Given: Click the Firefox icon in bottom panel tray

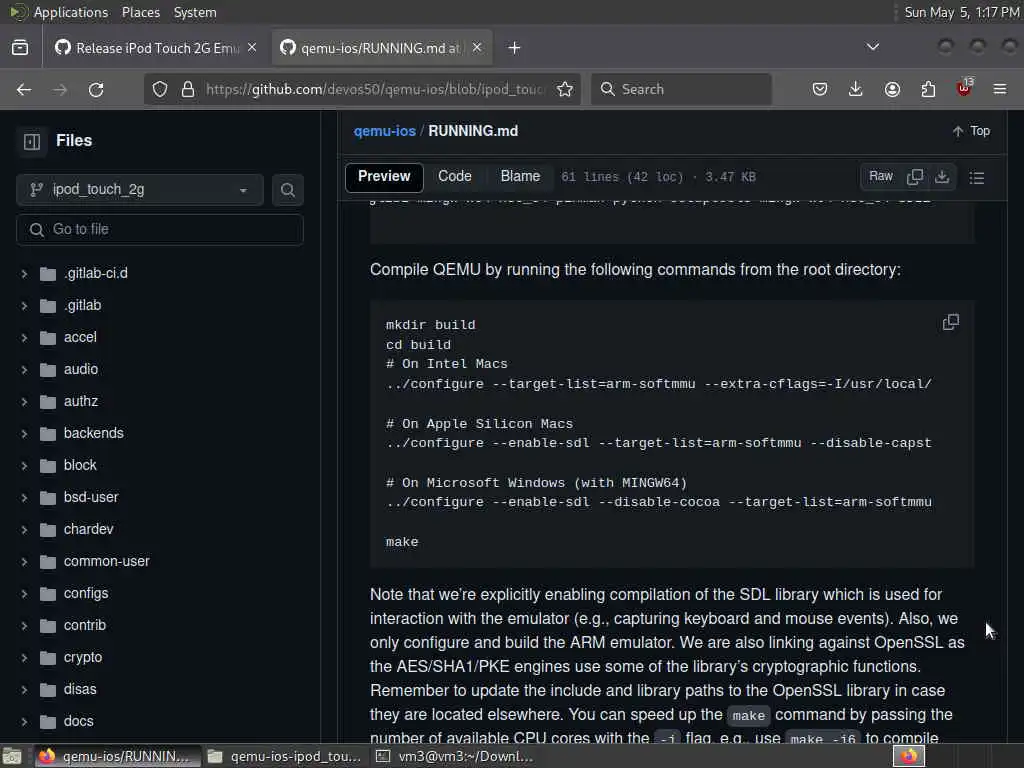Looking at the screenshot, I should click(x=909, y=756).
